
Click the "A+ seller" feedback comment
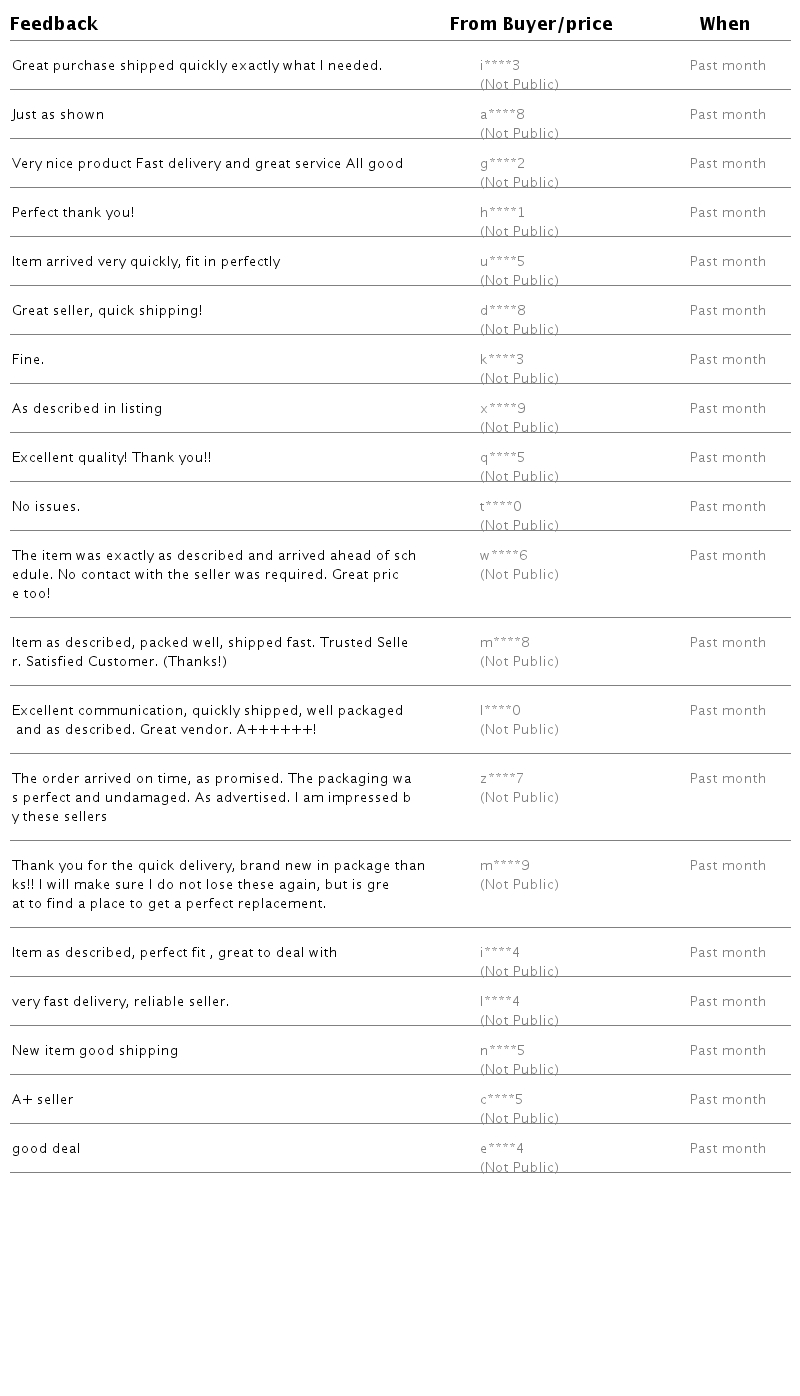(43, 1100)
